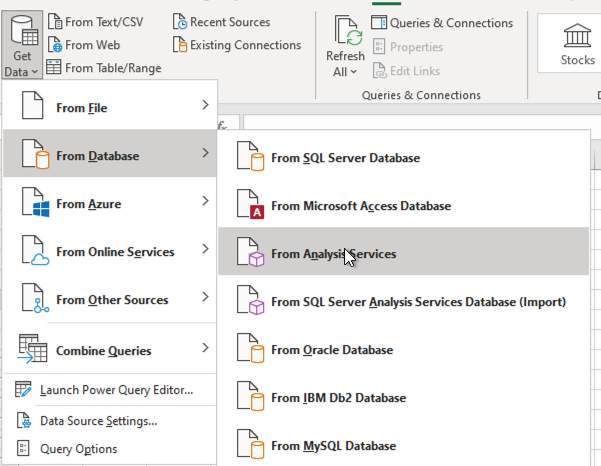
Task: Click the Launch Power Query Editor icon
Action: click(x=23, y=389)
